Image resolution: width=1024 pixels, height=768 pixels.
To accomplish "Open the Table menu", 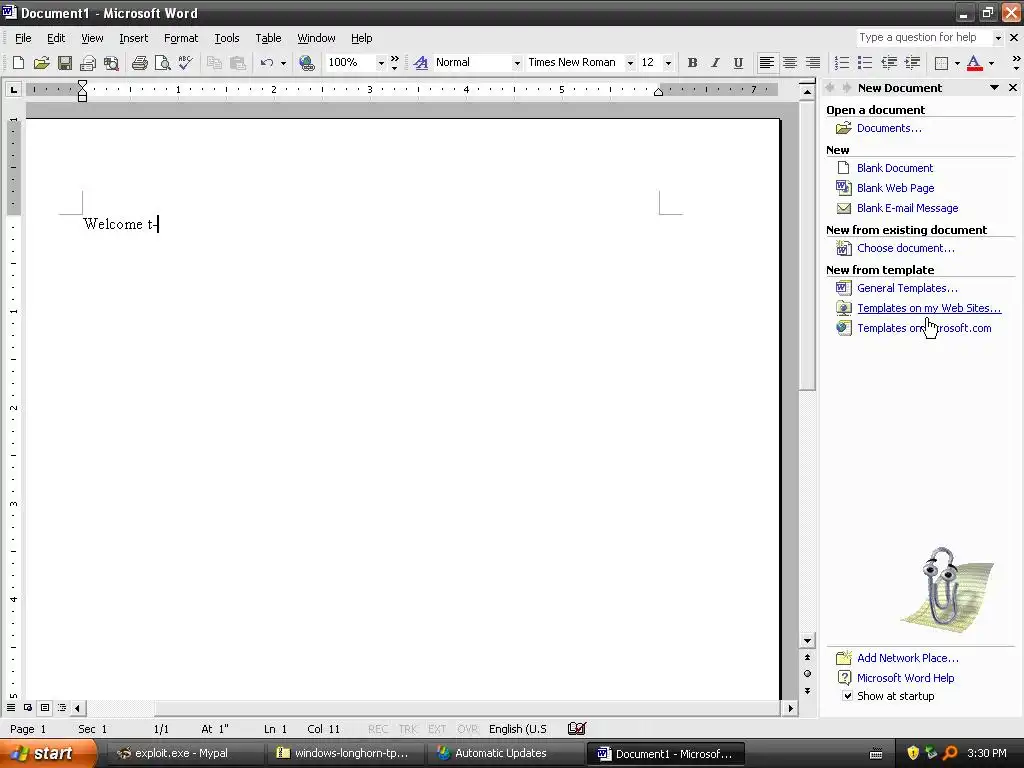I will (268, 38).
